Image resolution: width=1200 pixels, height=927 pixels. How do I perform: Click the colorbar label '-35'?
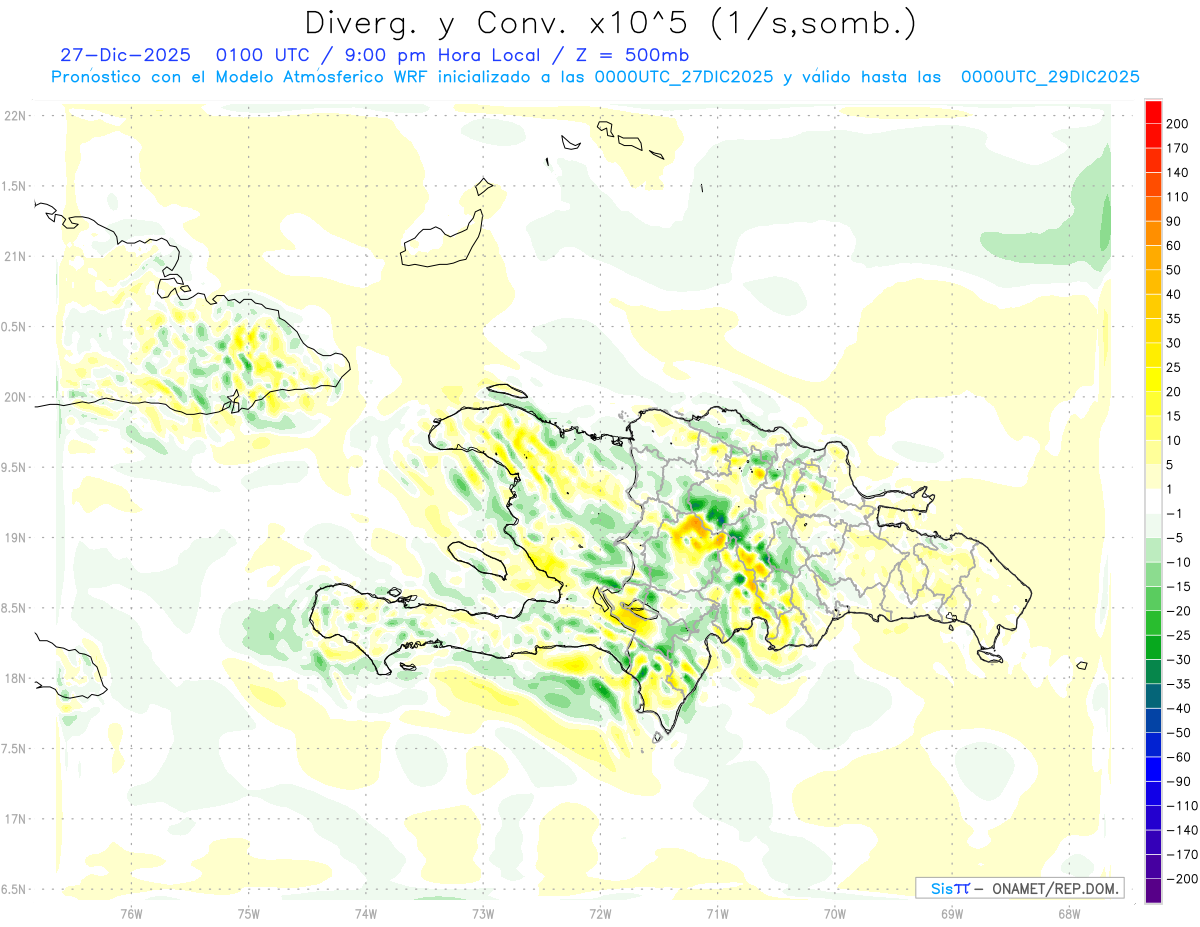[1178, 684]
